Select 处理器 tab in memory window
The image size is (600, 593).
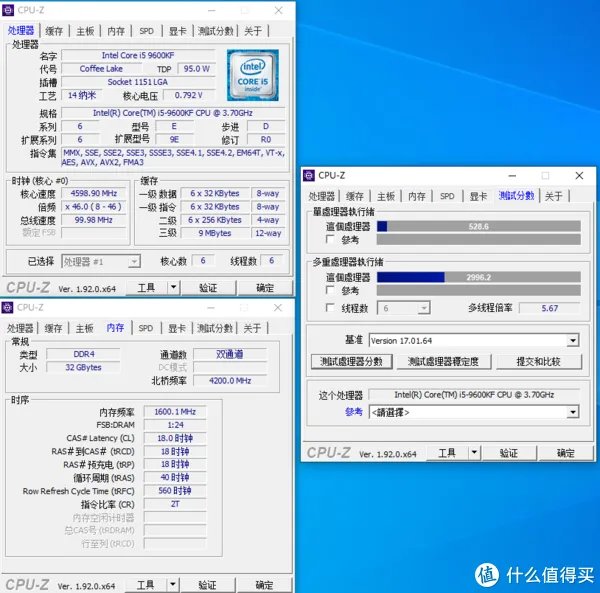pyautogui.click(x=20, y=328)
